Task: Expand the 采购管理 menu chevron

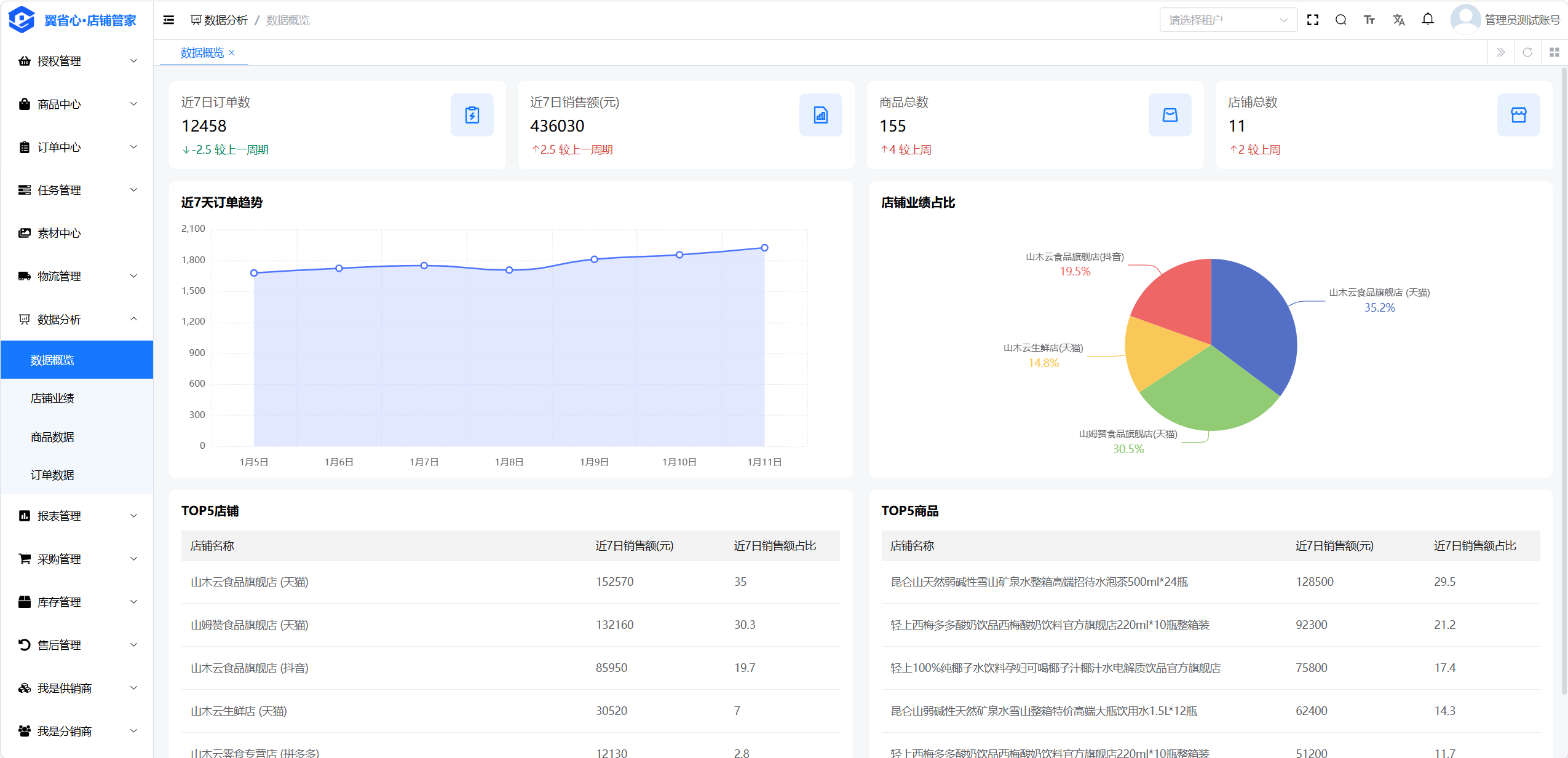Action: (x=134, y=559)
